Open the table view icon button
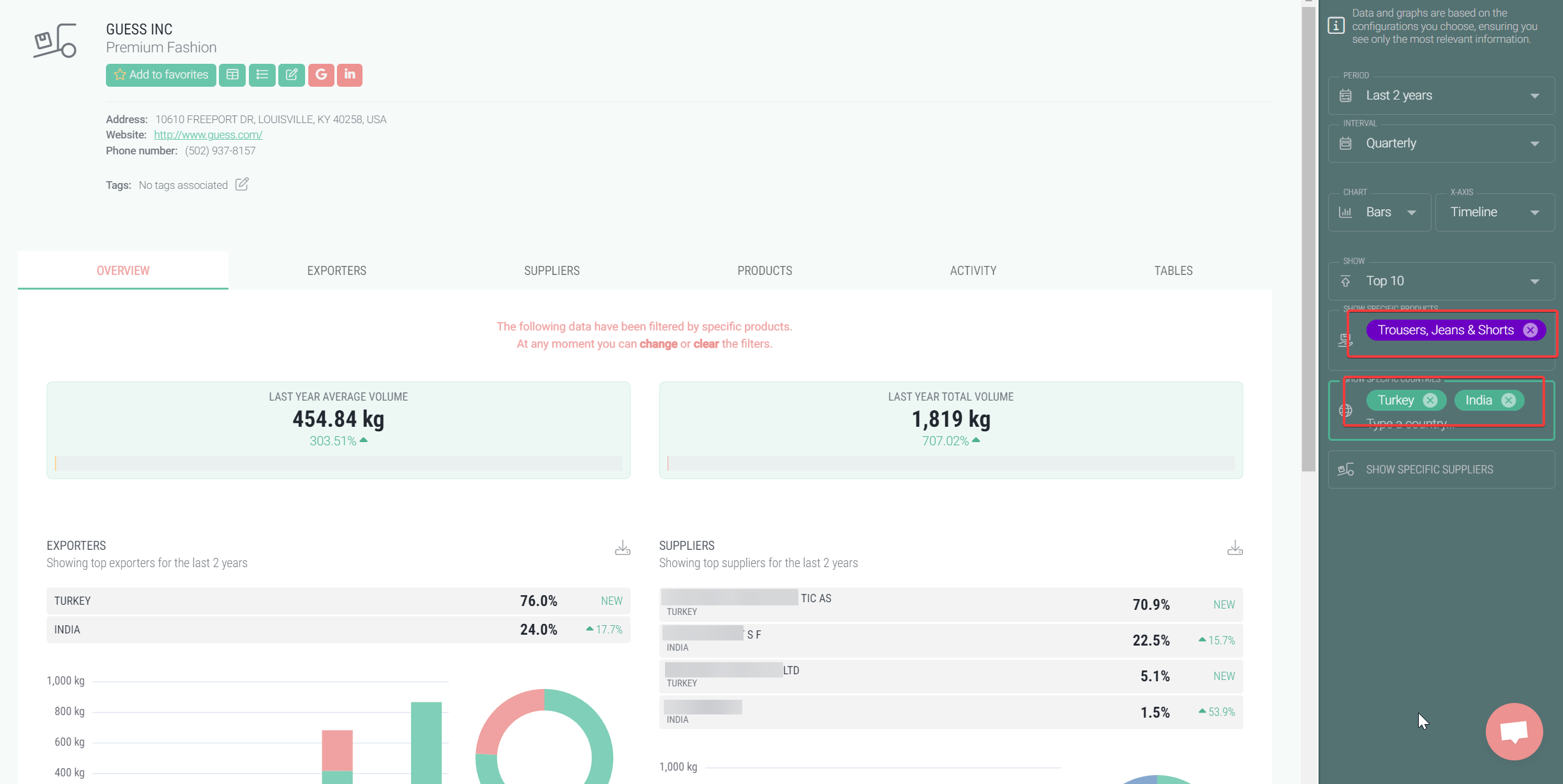 pos(232,75)
